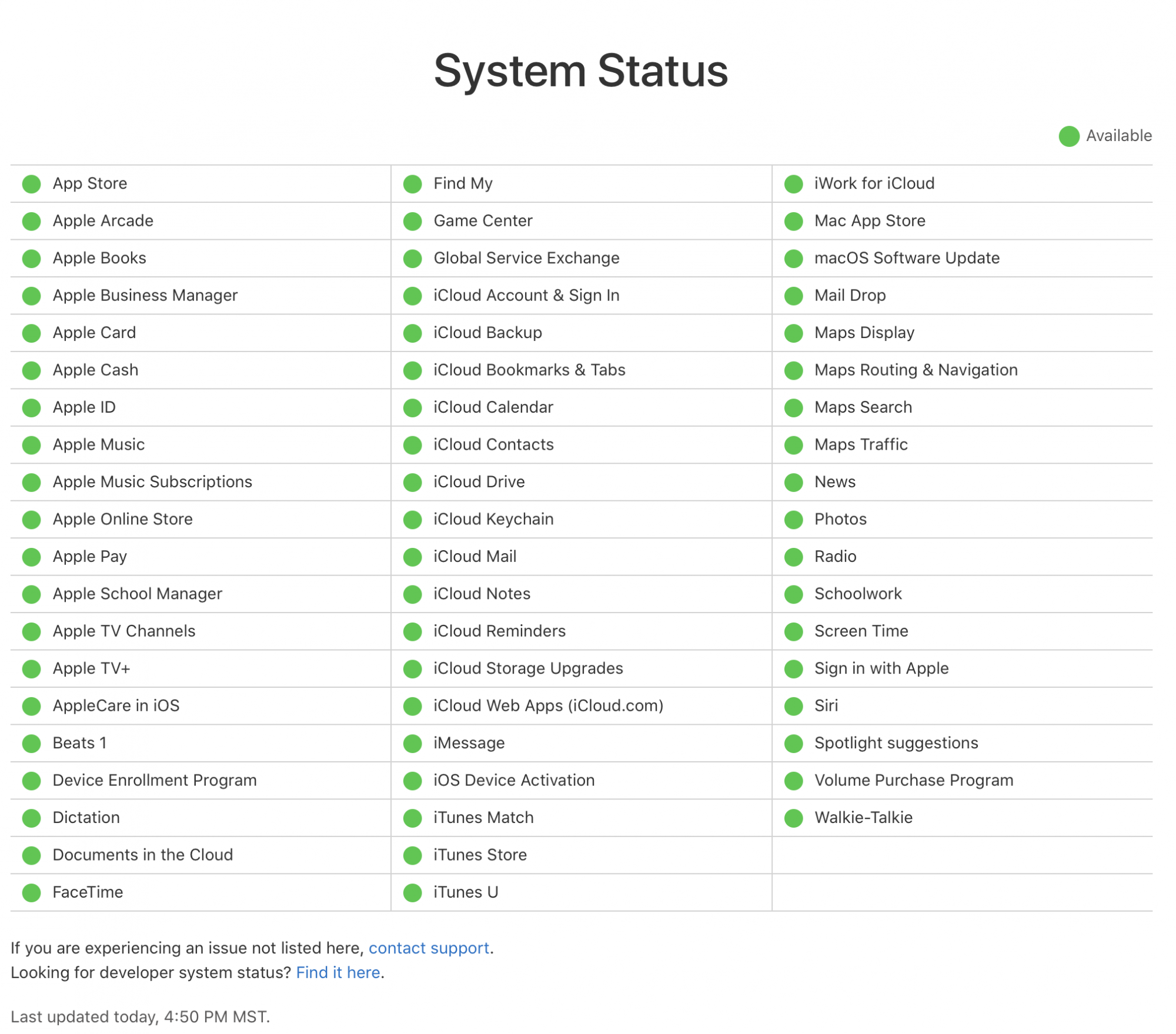Viewport: 1176px width, 1034px height.
Task: Select the Device Enrollment Program row
Action: coord(201,780)
